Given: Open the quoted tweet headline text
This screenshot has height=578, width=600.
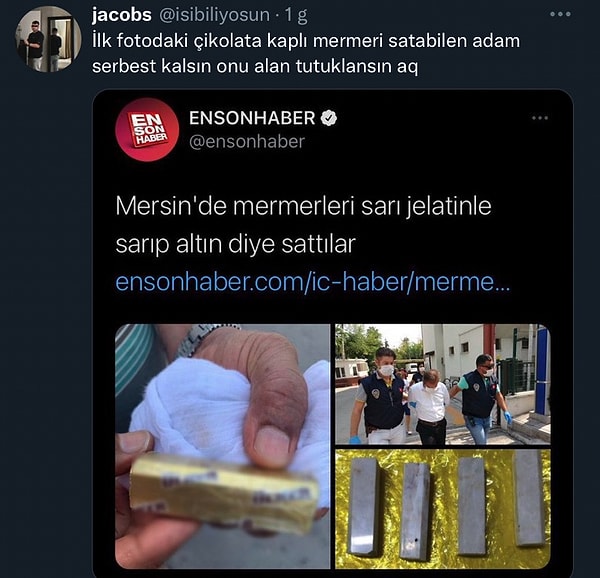Looking at the screenshot, I should coord(303,225).
